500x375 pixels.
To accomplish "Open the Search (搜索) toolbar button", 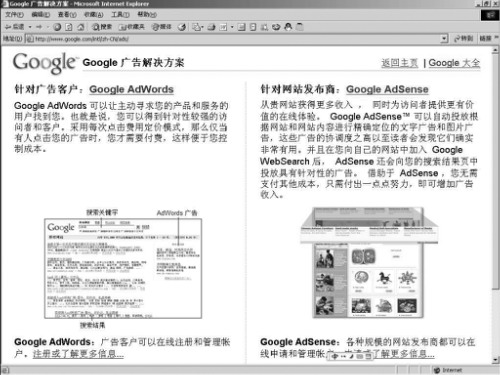I will (x=102, y=27).
